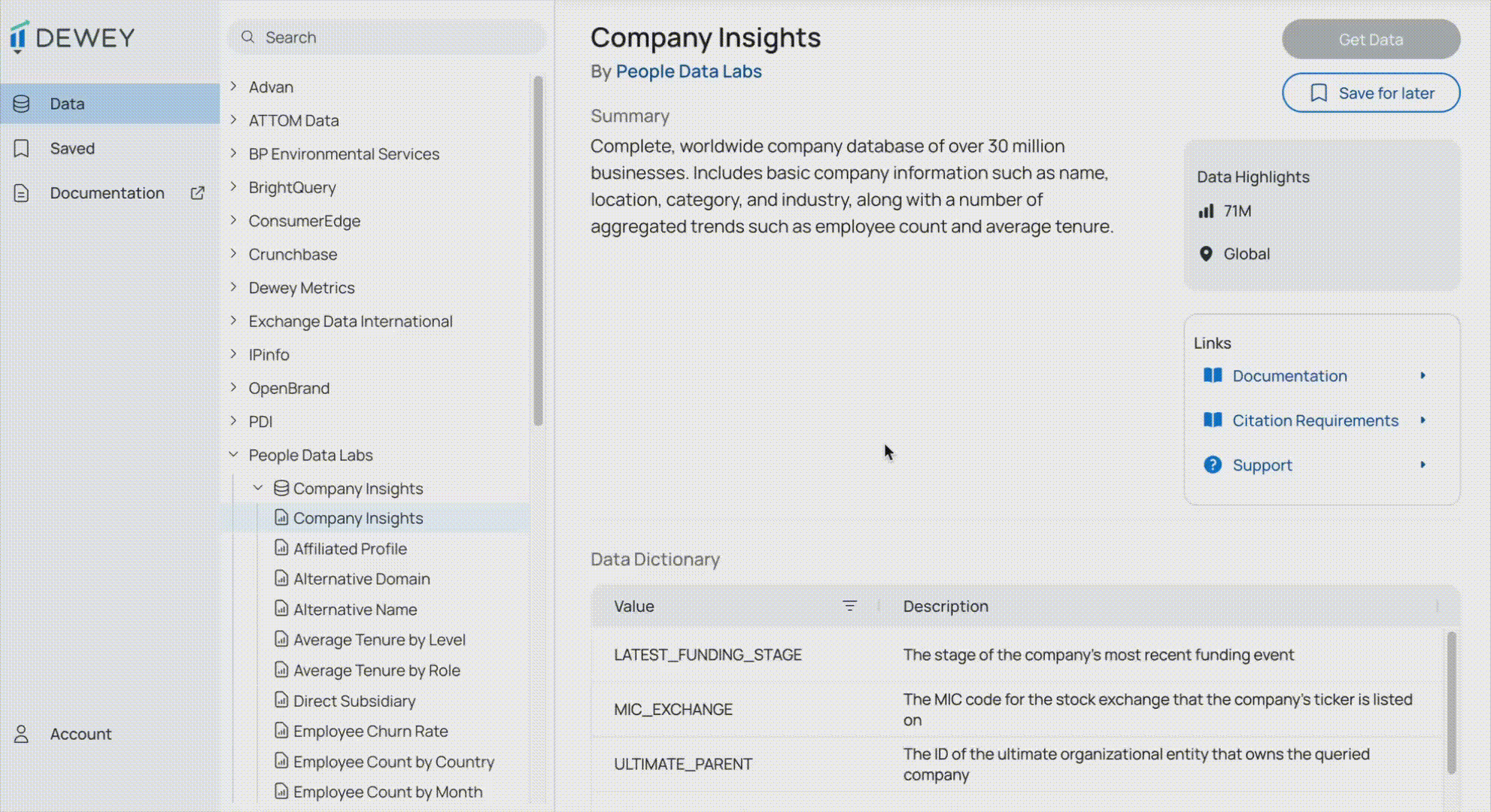Open the Support link
The image size is (1491, 812).
[x=1262, y=465]
